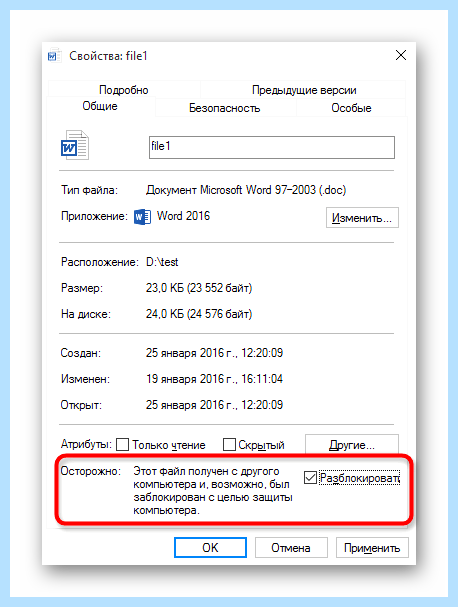Click the 'Открыт:' label
Image resolution: width=458 pixels, height=607 pixels.
click(81, 405)
